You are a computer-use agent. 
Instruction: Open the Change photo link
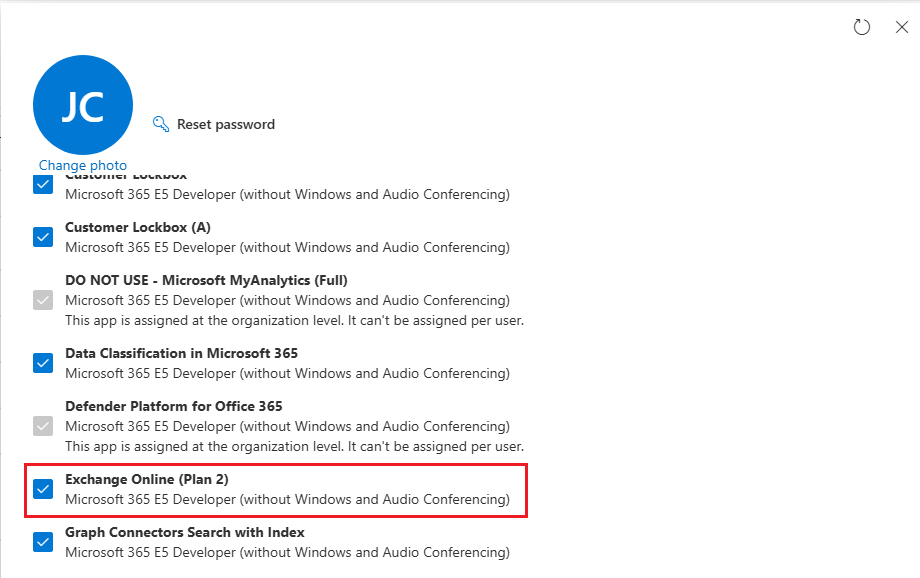(x=83, y=166)
